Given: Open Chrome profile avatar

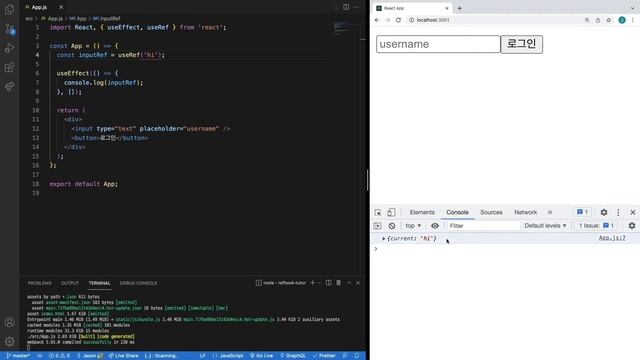Looking at the screenshot, I should pyautogui.click(x=622, y=20).
